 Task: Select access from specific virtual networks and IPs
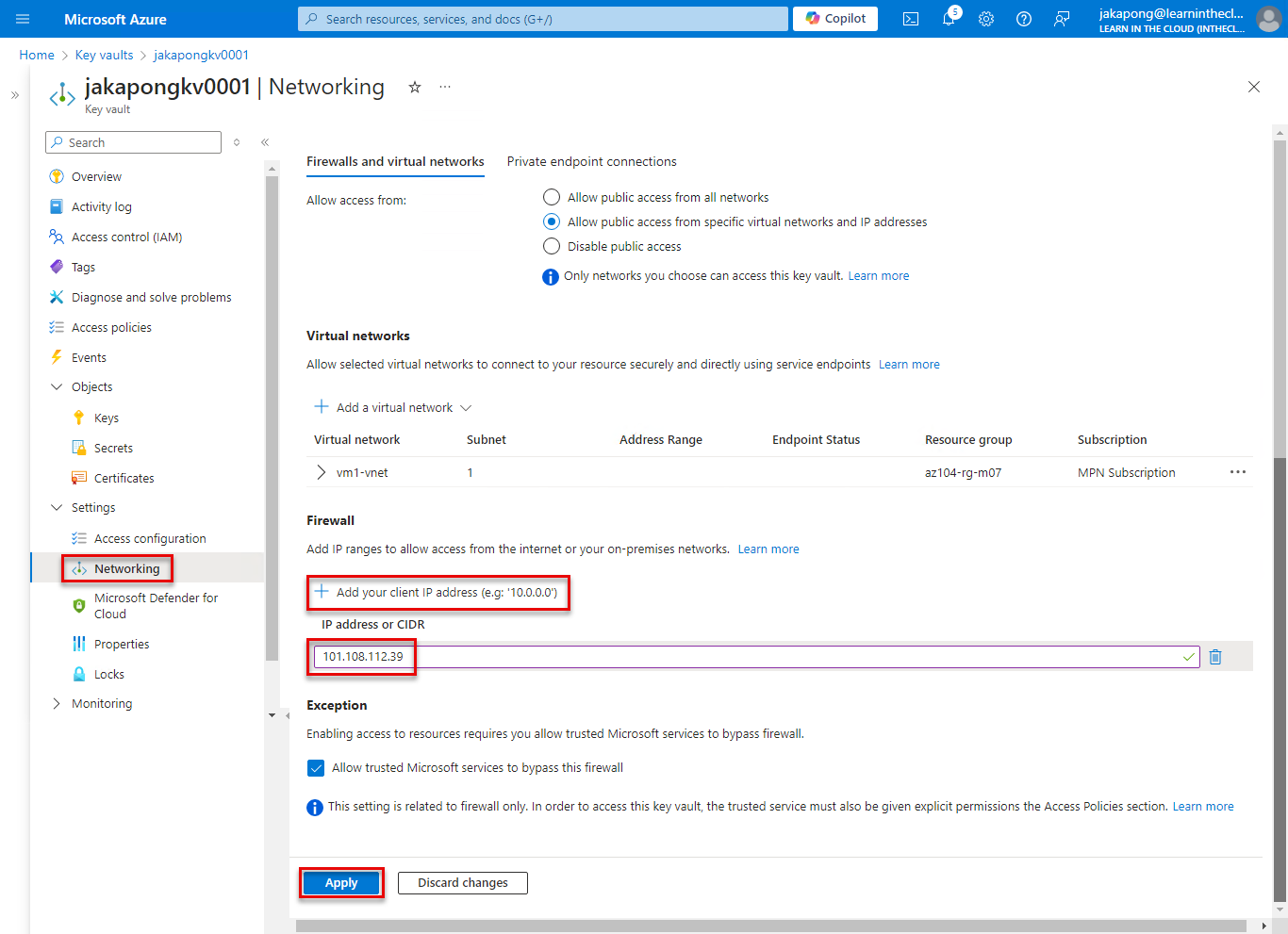click(x=552, y=221)
